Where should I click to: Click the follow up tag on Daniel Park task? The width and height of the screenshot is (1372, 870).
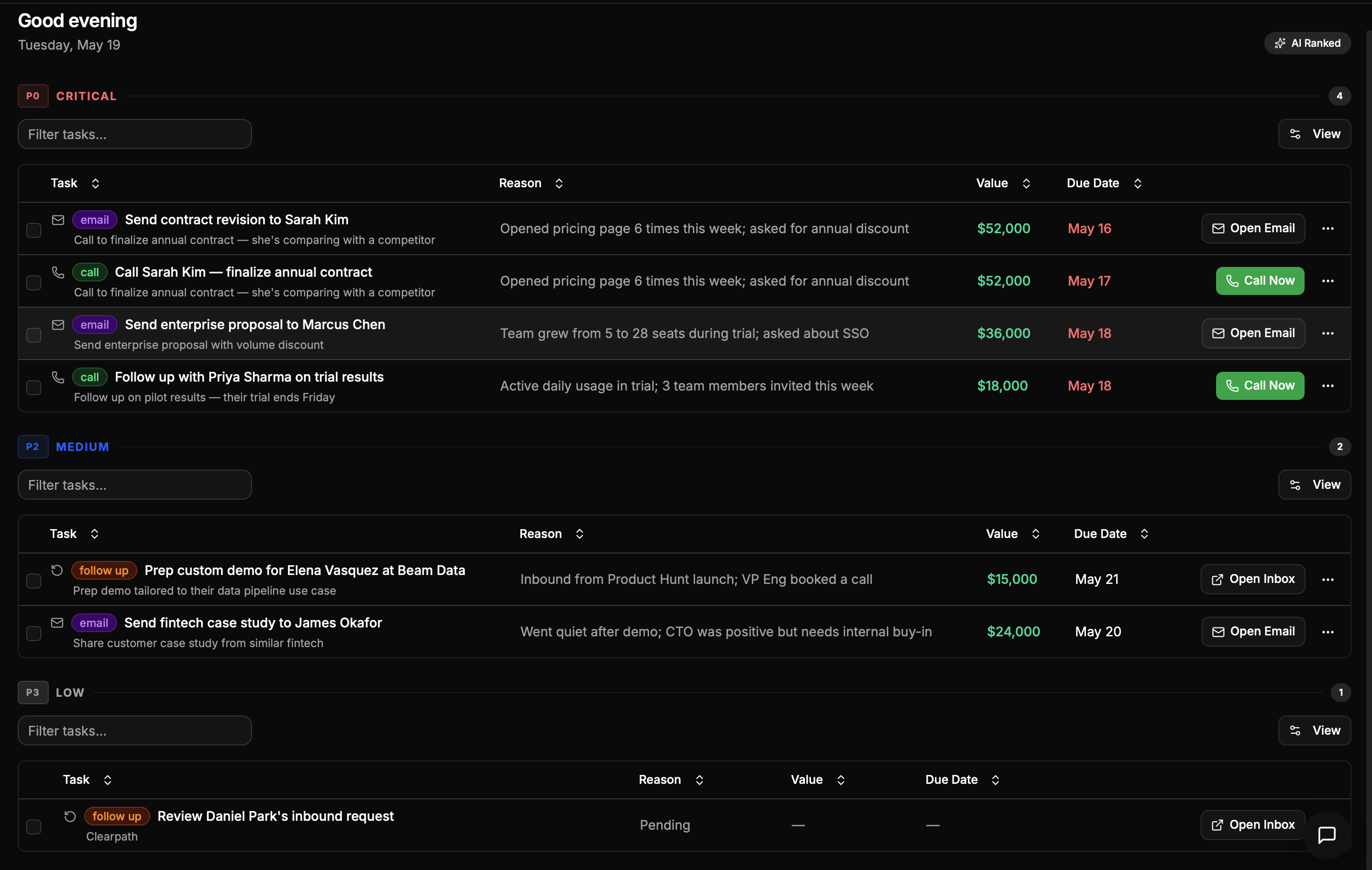[117, 817]
